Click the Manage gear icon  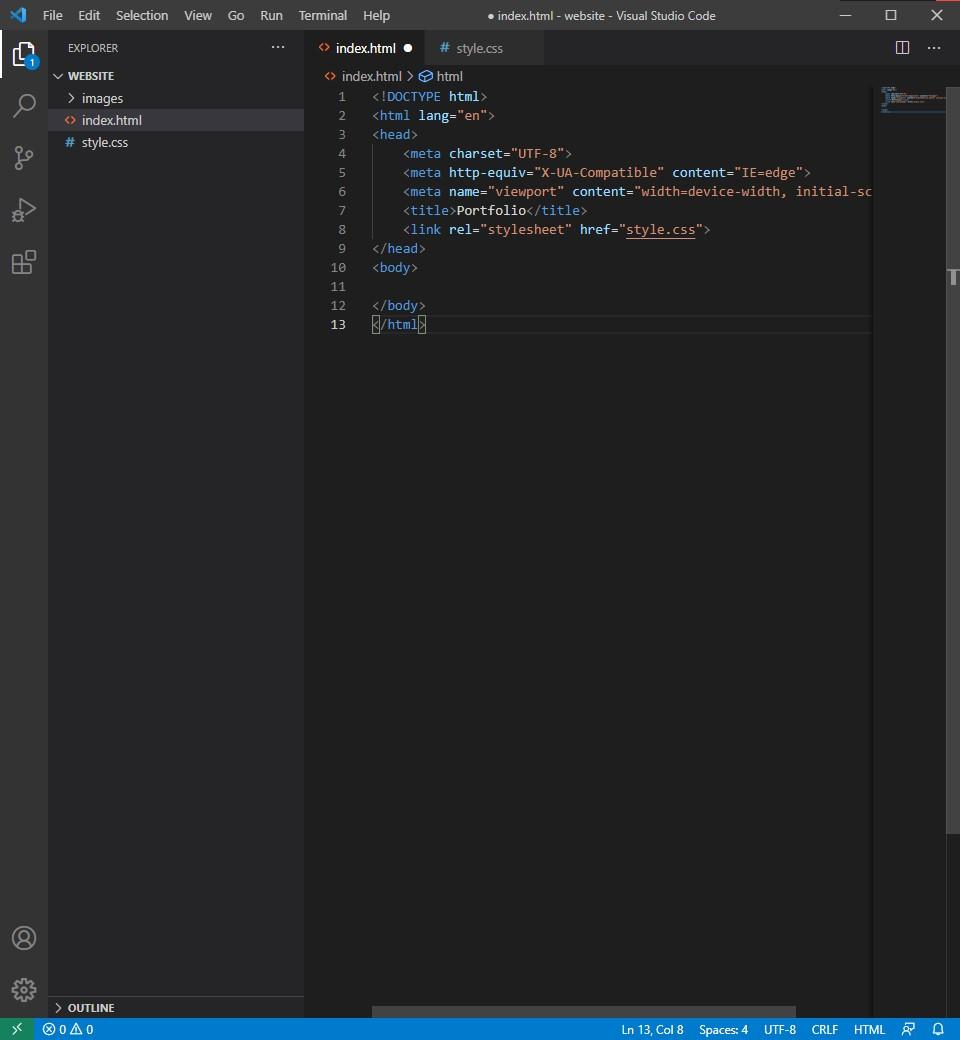point(24,990)
